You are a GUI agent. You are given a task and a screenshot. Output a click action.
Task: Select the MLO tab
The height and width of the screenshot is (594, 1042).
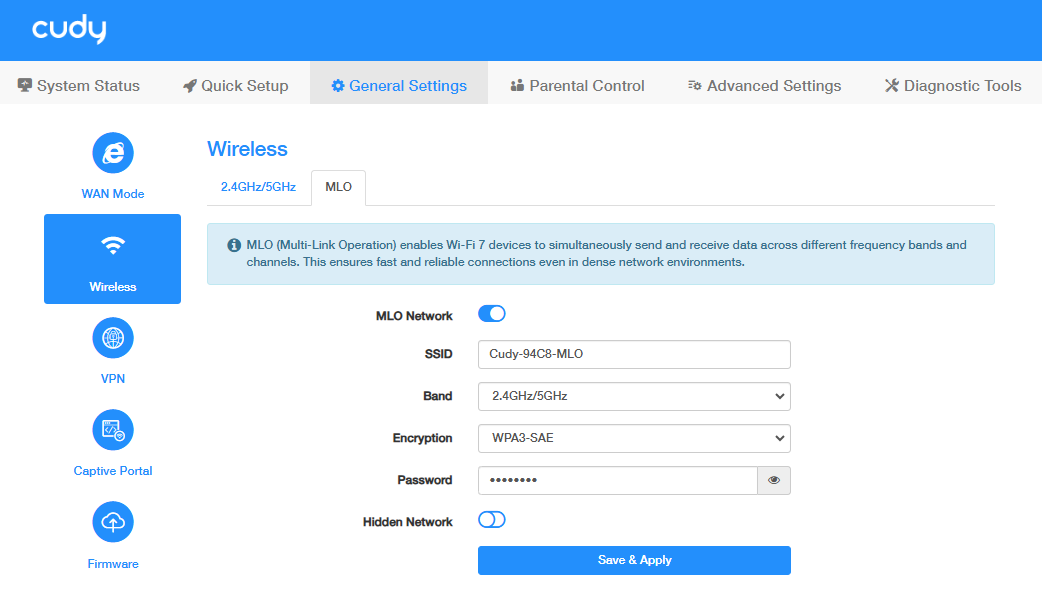click(338, 187)
